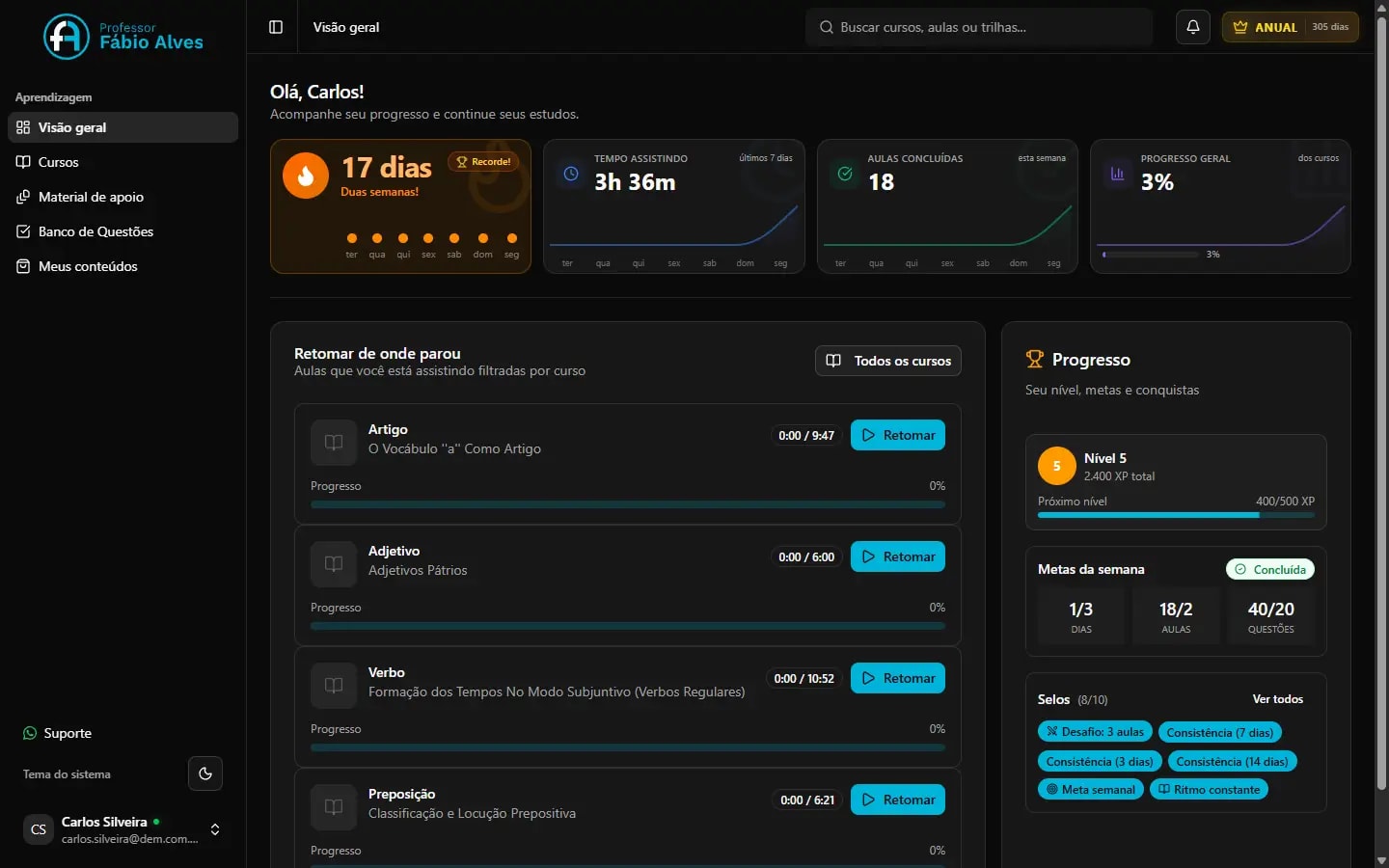Viewport: 1389px width, 868px height.
Task: Open the Todos os cursos filter
Action: (888, 361)
